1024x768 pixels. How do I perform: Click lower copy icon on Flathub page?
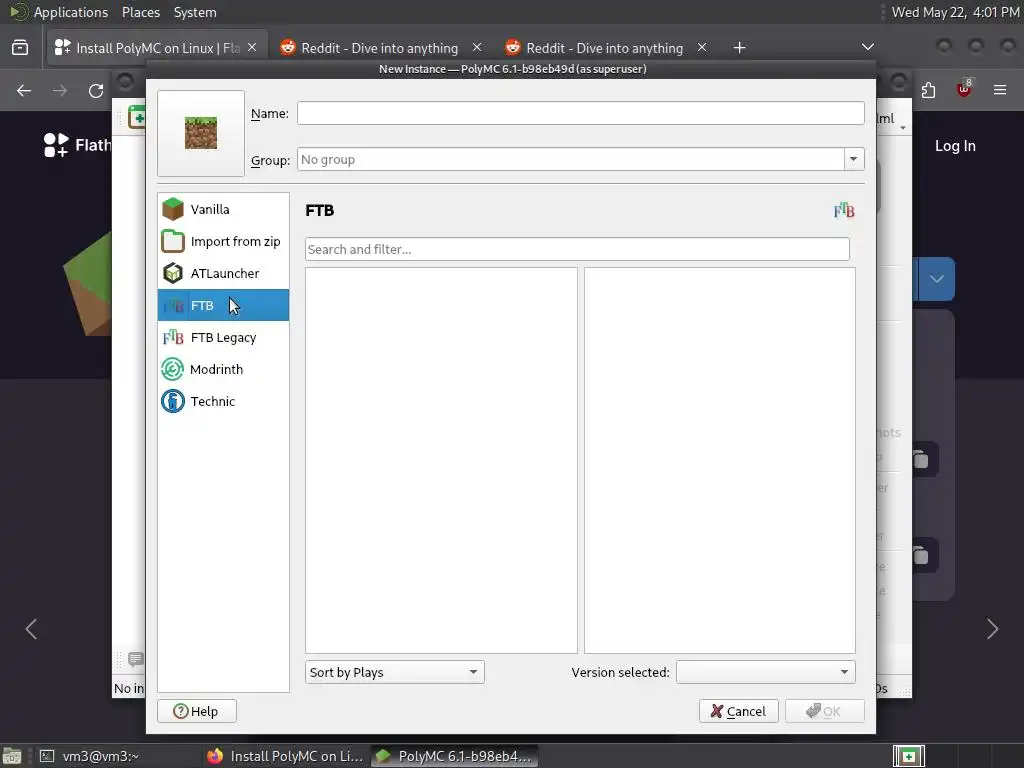tap(921, 555)
